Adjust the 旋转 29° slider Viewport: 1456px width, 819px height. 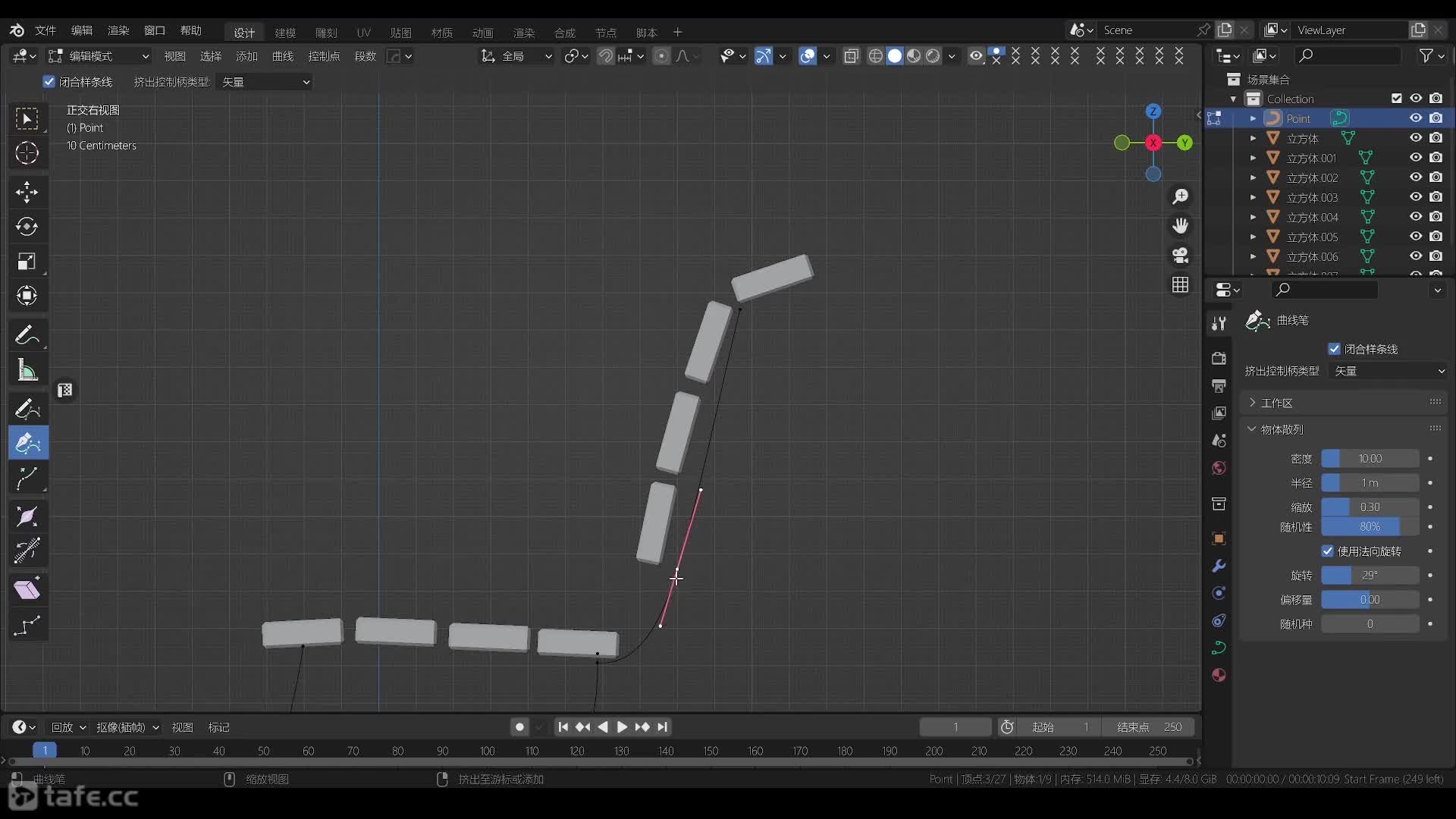point(1370,576)
